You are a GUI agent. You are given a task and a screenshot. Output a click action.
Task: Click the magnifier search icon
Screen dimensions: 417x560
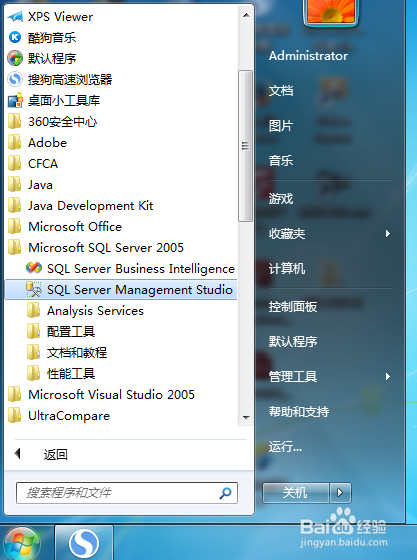[x=225, y=493]
